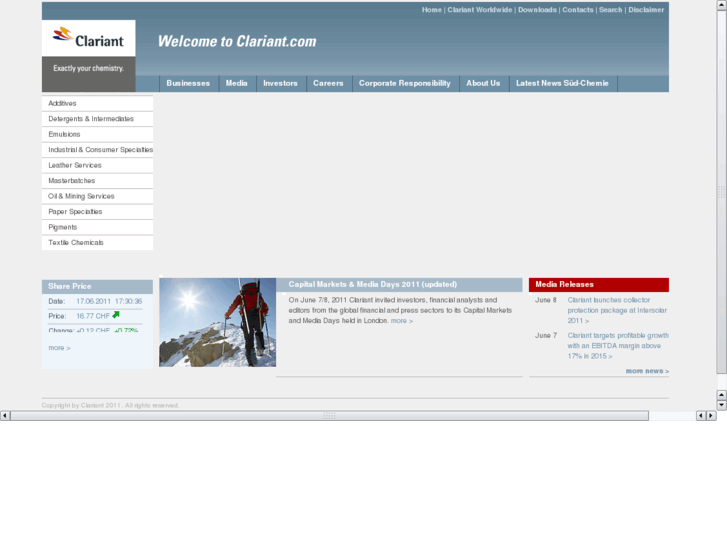The height and width of the screenshot is (545, 727).
Task: Open the About Us menu
Action: point(483,83)
